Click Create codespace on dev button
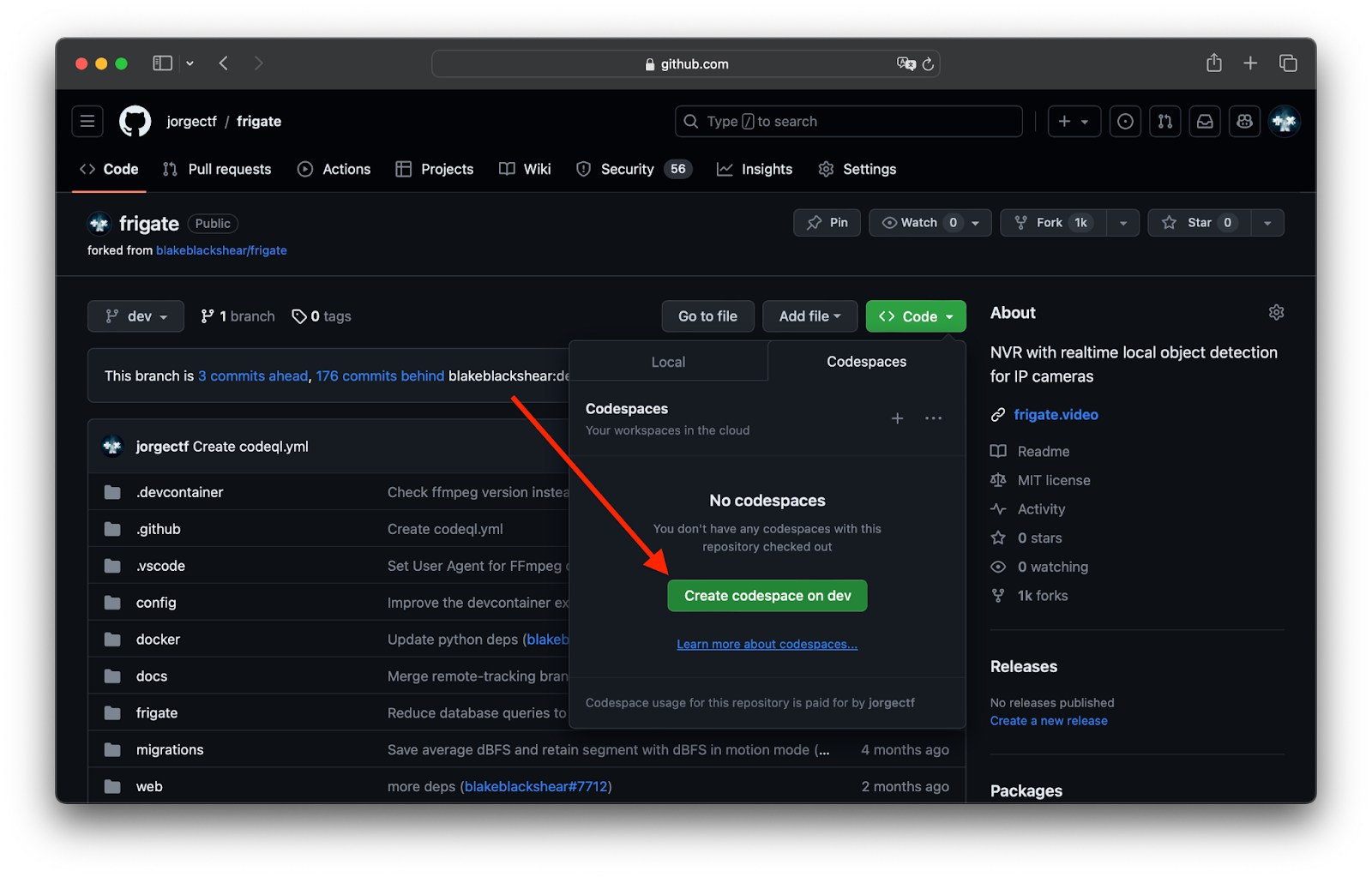Image resolution: width=1372 pixels, height=877 pixels. pos(767,596)
